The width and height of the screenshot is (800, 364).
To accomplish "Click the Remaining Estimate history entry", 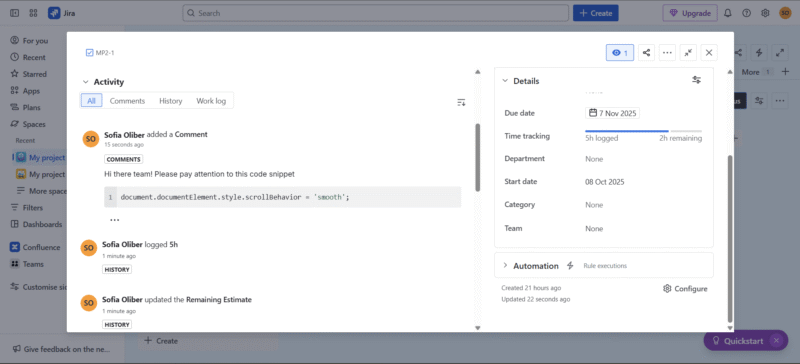I will point(177,300).
